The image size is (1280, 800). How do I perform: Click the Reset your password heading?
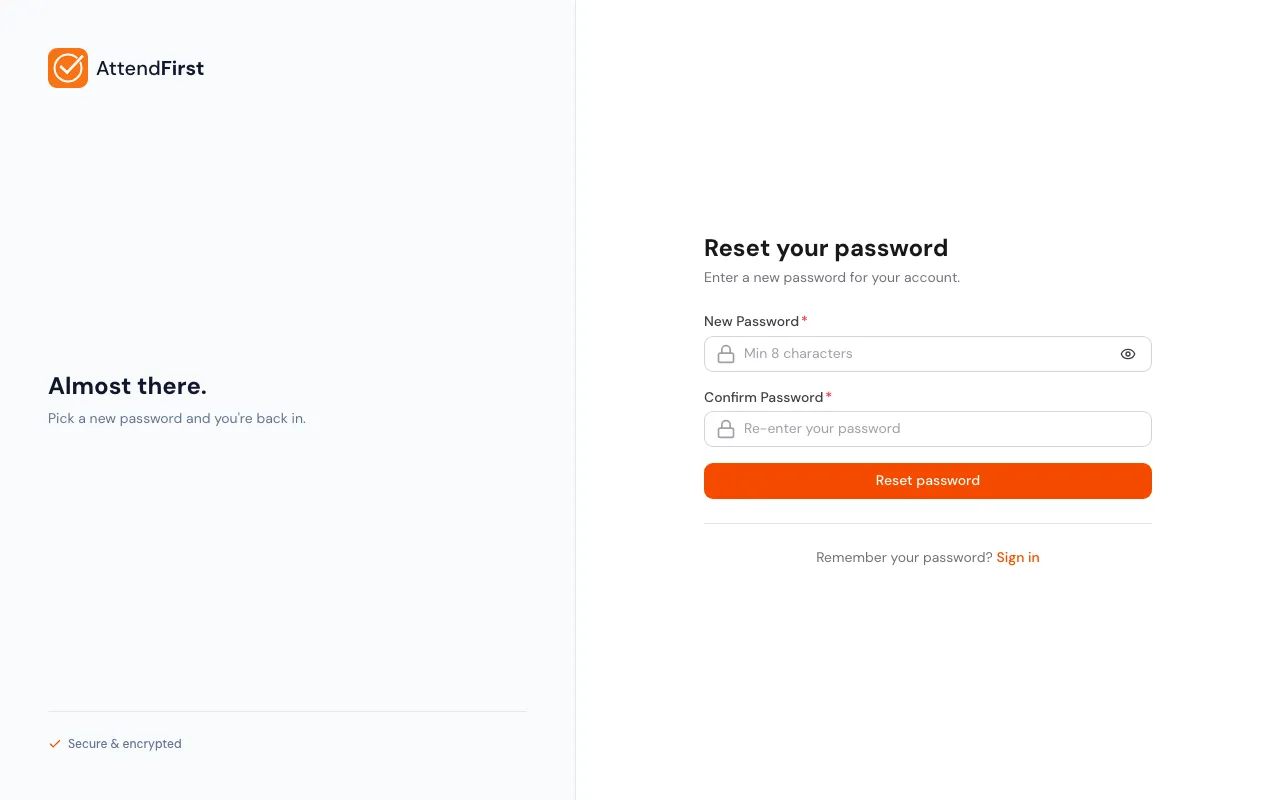[826, 248]
